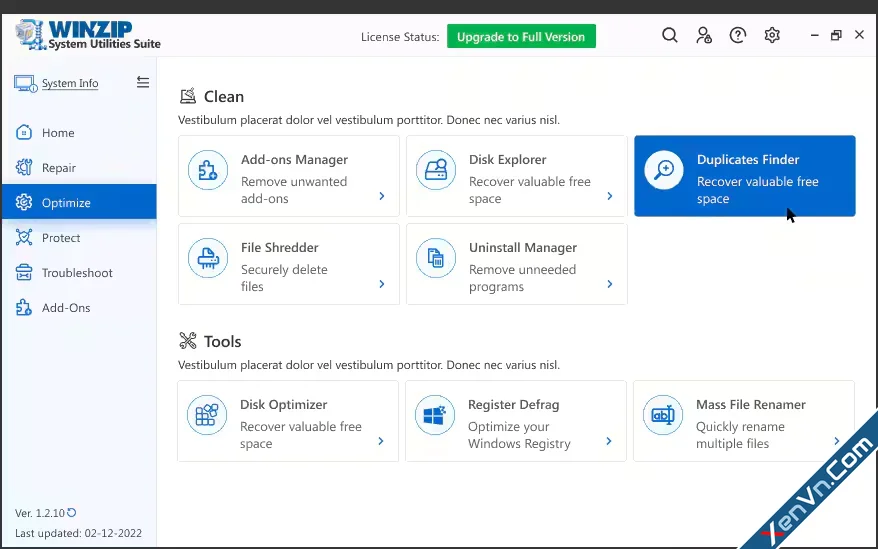Switch to the Repair section

point(79,167)
